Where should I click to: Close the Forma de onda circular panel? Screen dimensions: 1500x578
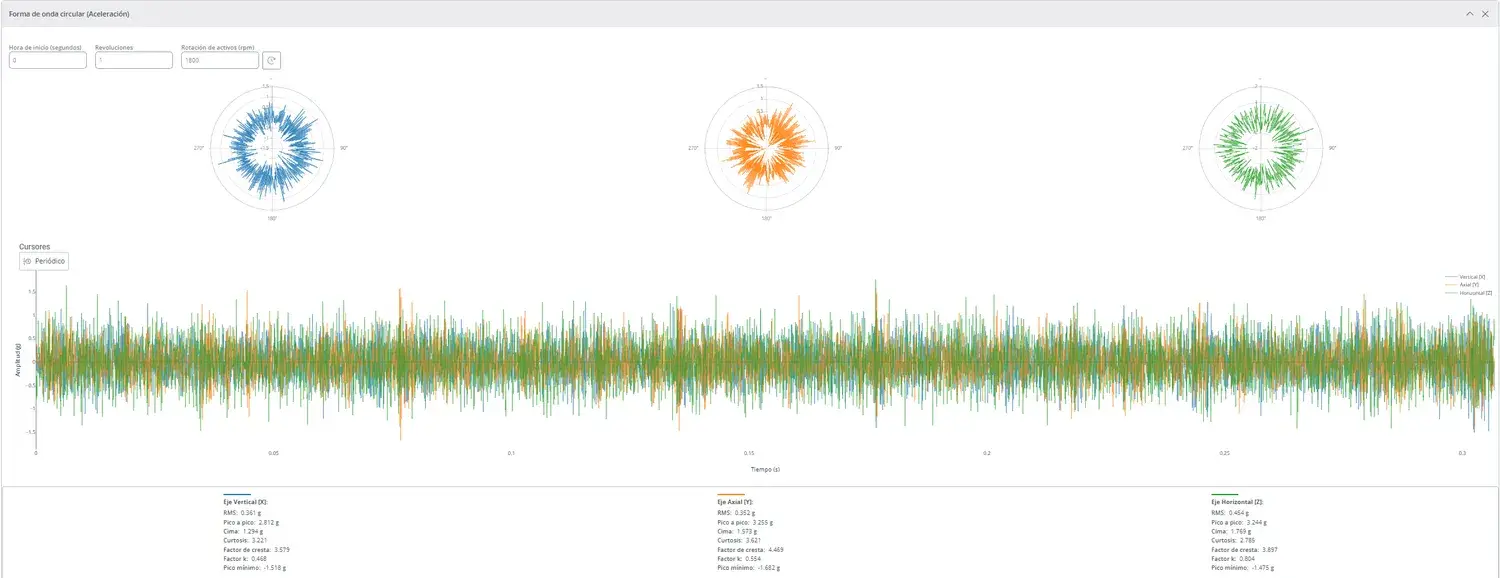1485,14
